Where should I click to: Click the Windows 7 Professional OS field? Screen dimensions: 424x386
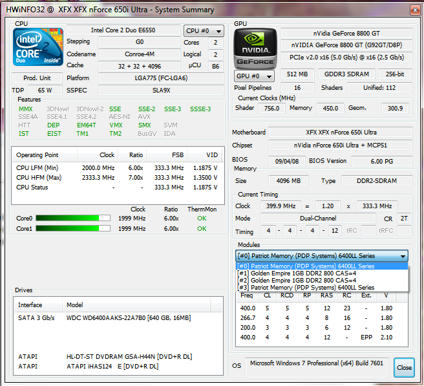[316, 363]
